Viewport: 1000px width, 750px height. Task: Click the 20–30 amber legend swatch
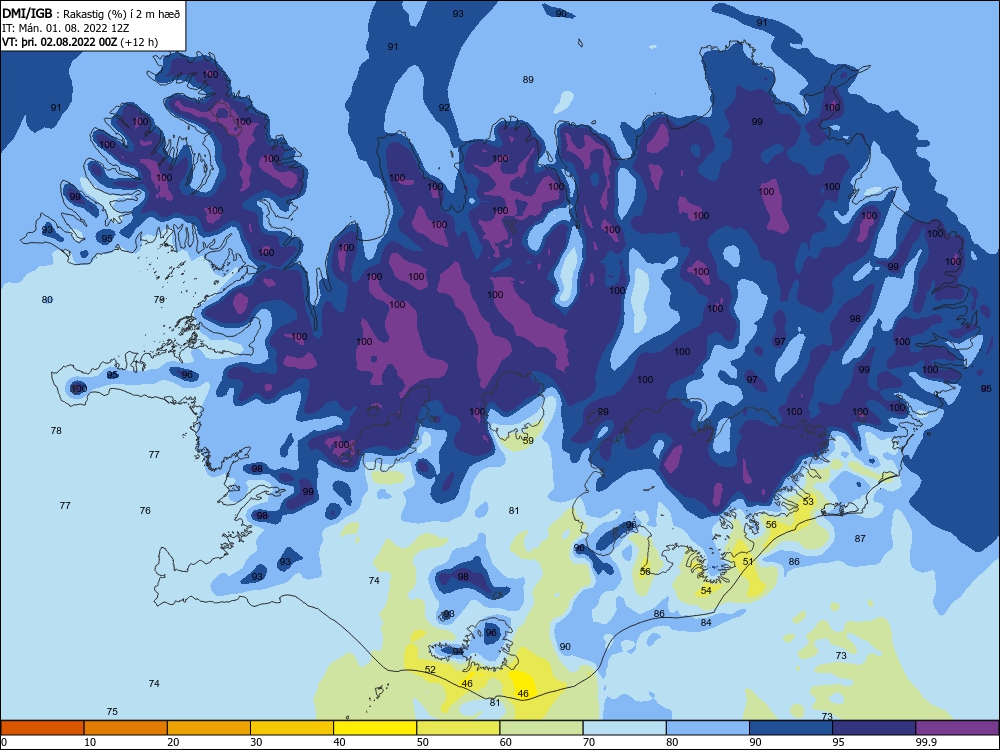click(x=209, y=728)
